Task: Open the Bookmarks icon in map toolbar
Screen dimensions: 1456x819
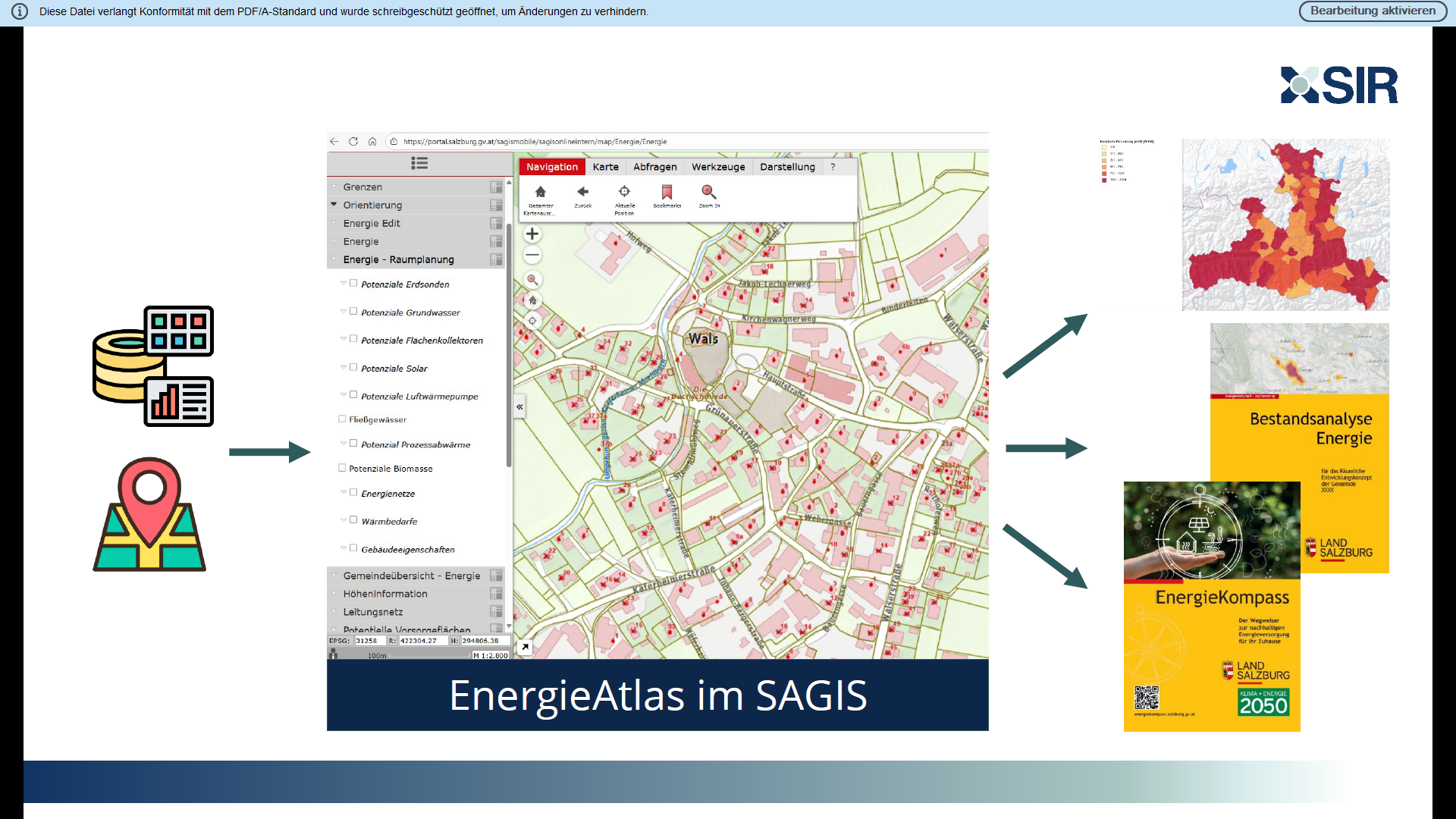Action: click(667, 192)
